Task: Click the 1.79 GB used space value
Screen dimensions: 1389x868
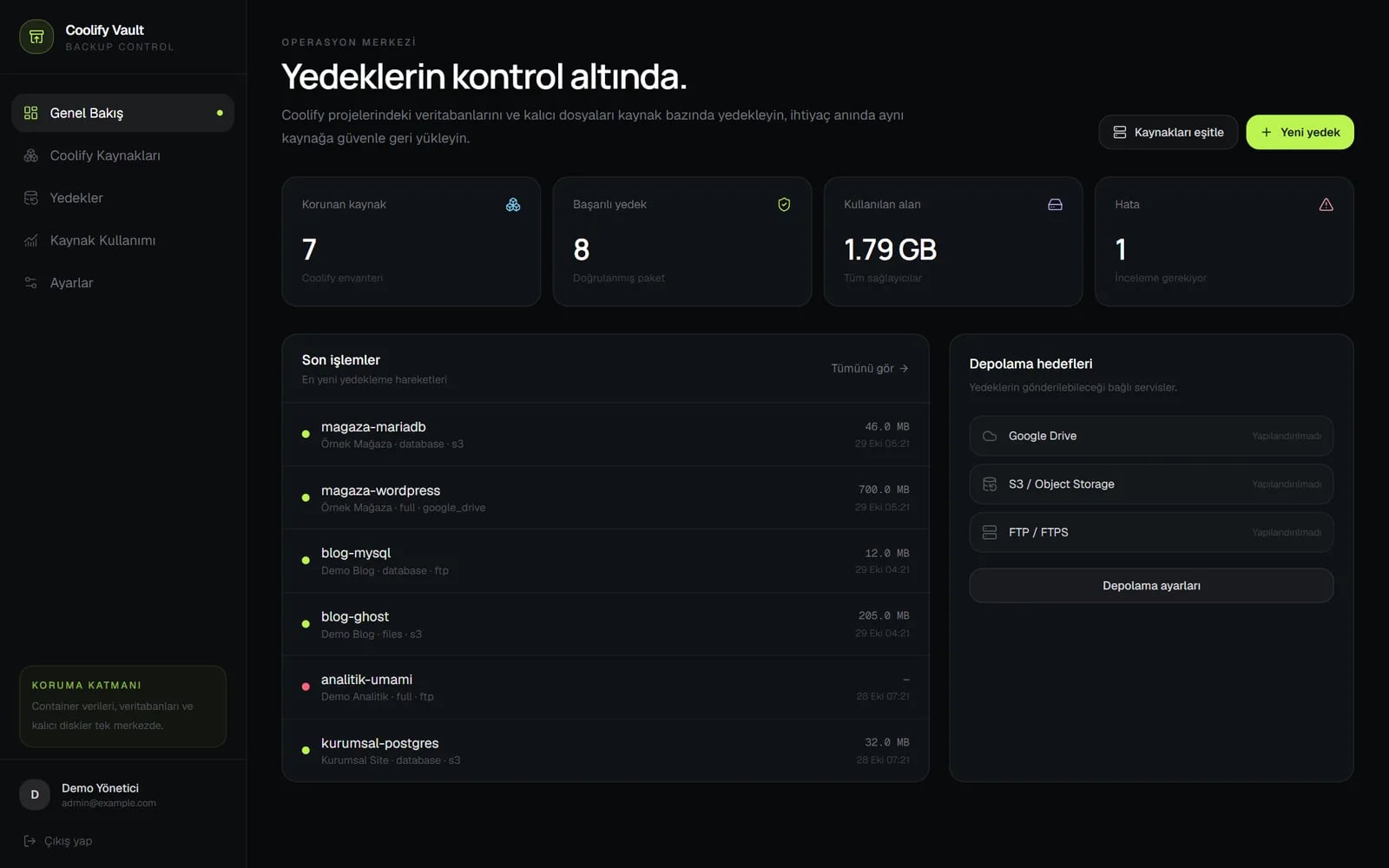Action: [890, 250]
